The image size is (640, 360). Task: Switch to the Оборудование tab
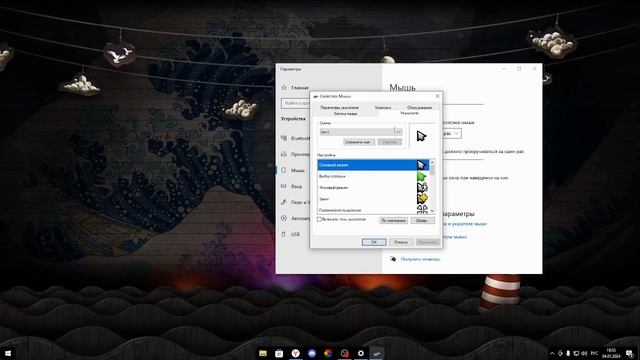tap(419, 107)
